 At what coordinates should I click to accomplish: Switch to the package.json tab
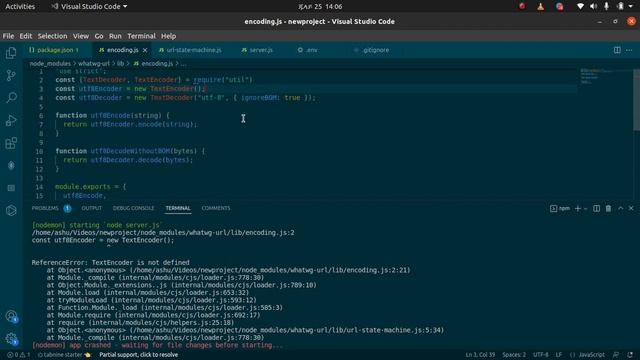(54, 50)
